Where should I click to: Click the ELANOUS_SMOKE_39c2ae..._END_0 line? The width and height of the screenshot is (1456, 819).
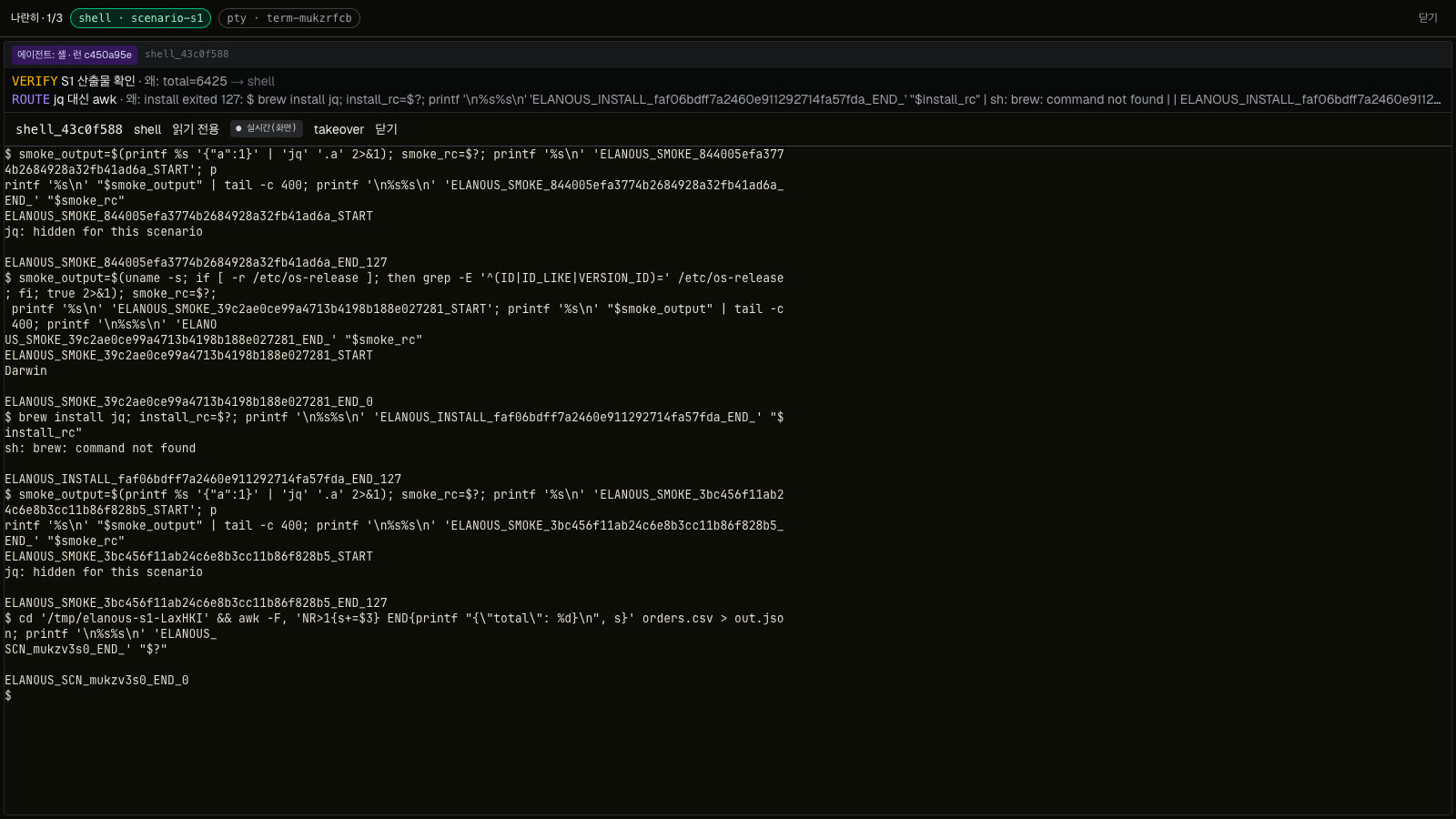188,402
